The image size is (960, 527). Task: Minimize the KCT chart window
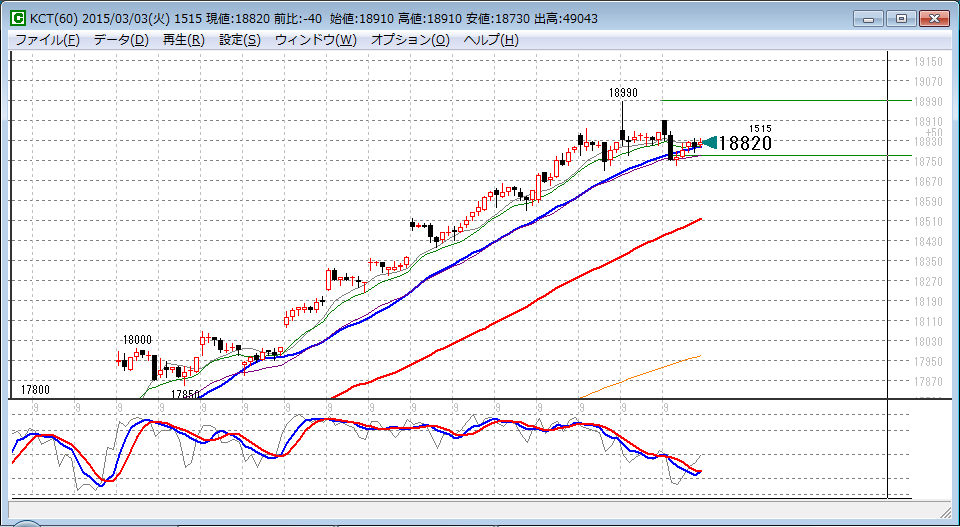[871, 18]
